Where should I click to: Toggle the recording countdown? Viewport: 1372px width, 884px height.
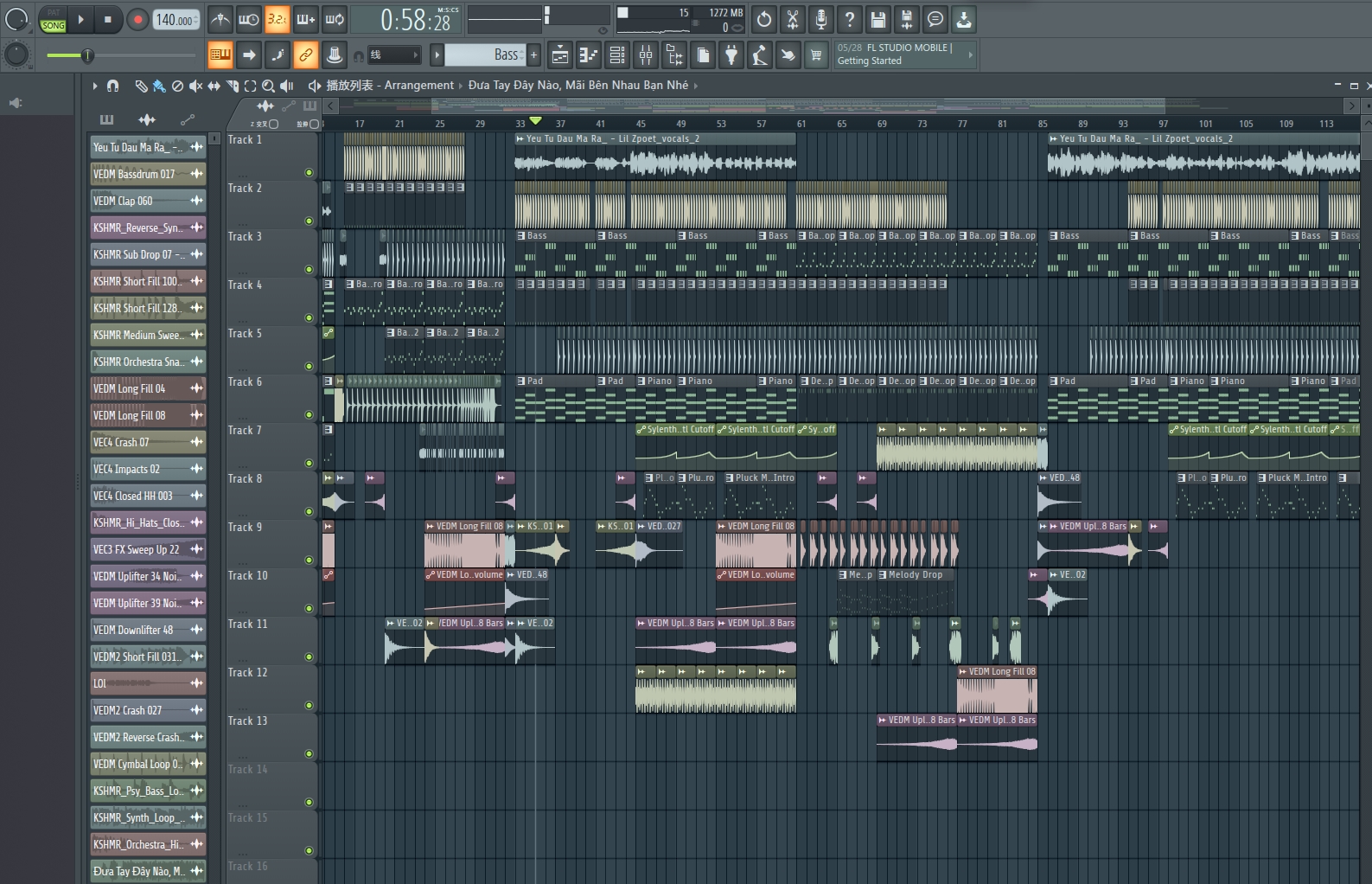[277, 19]
